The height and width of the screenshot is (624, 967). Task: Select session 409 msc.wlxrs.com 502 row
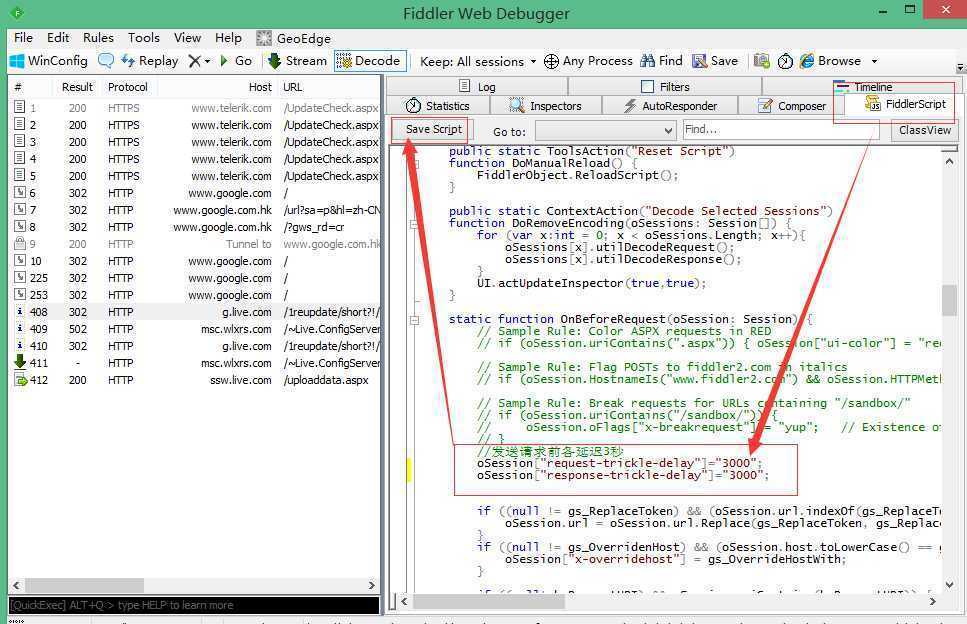[195, 329]
